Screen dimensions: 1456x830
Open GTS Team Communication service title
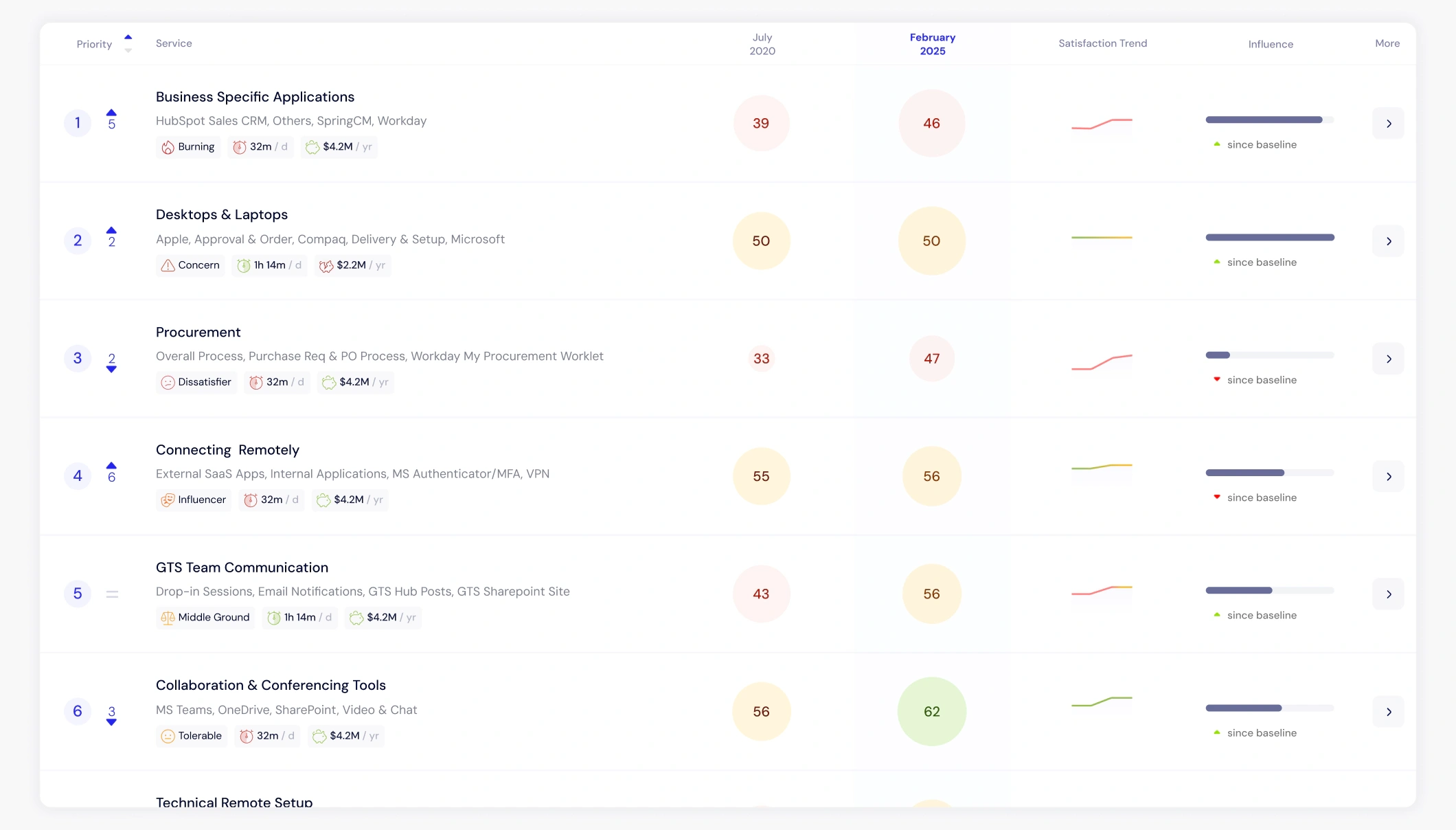242,568
